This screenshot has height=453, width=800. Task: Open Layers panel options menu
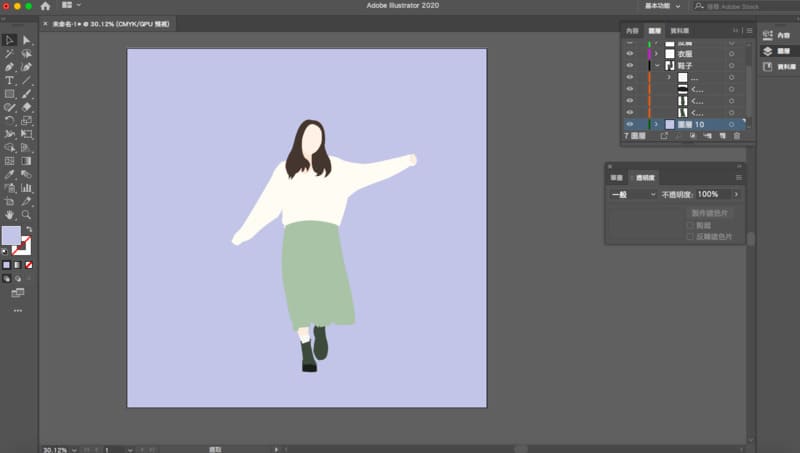tap(749, 31)
